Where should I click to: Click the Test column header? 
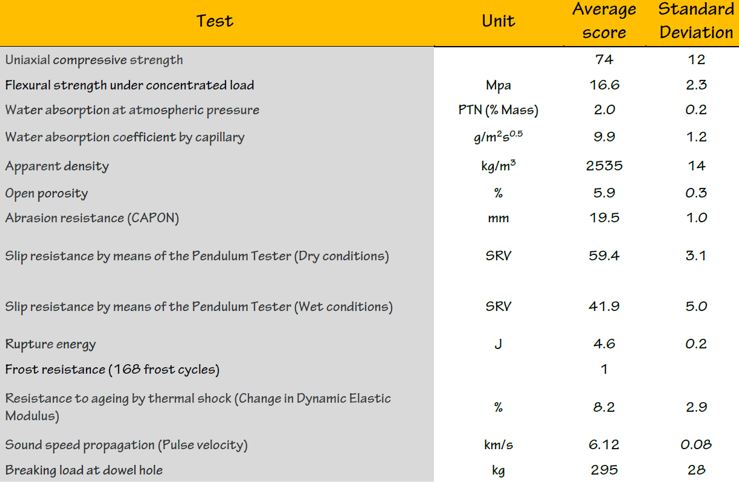point(214,21)
